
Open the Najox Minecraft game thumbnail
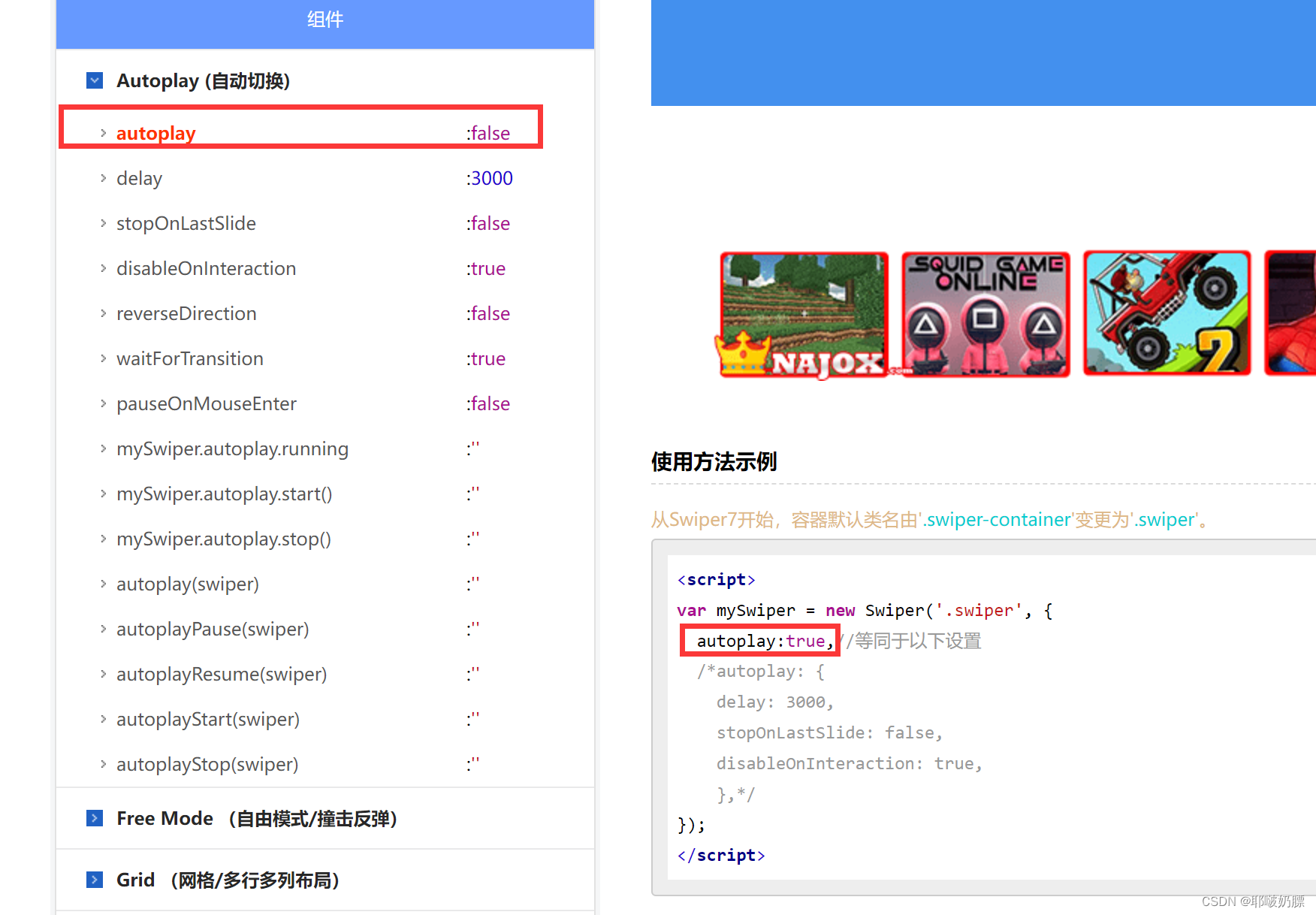click(804, 314)
